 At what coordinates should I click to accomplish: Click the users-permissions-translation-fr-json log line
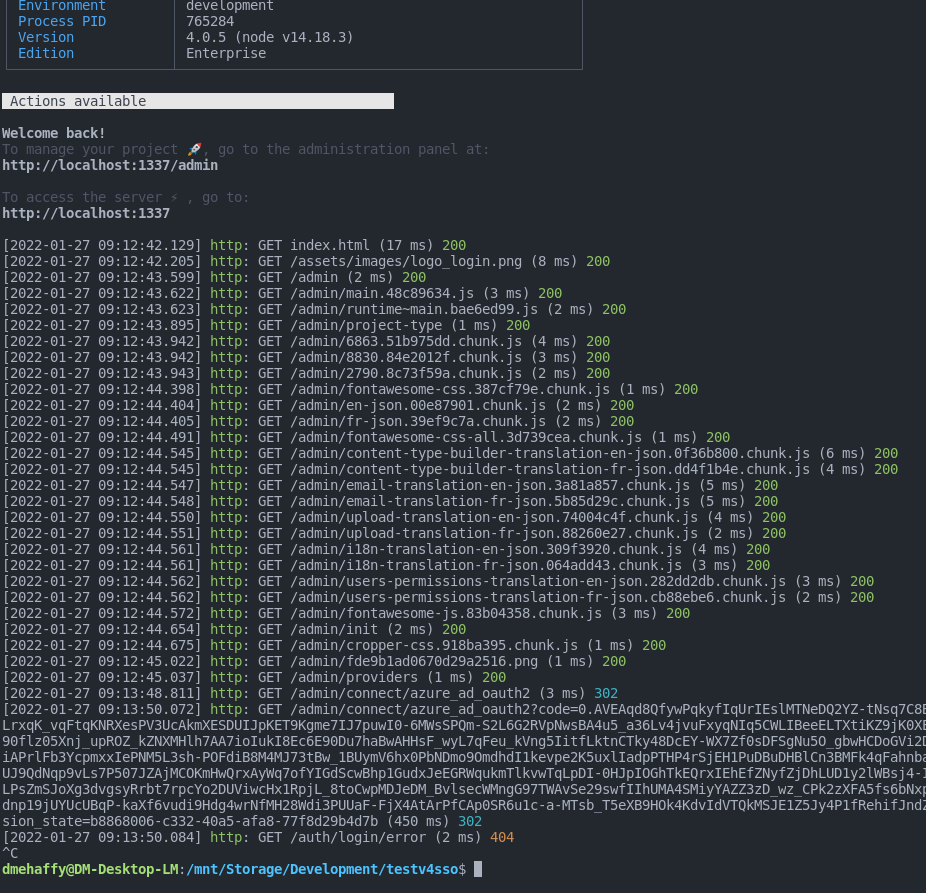[x=438, y=597]
